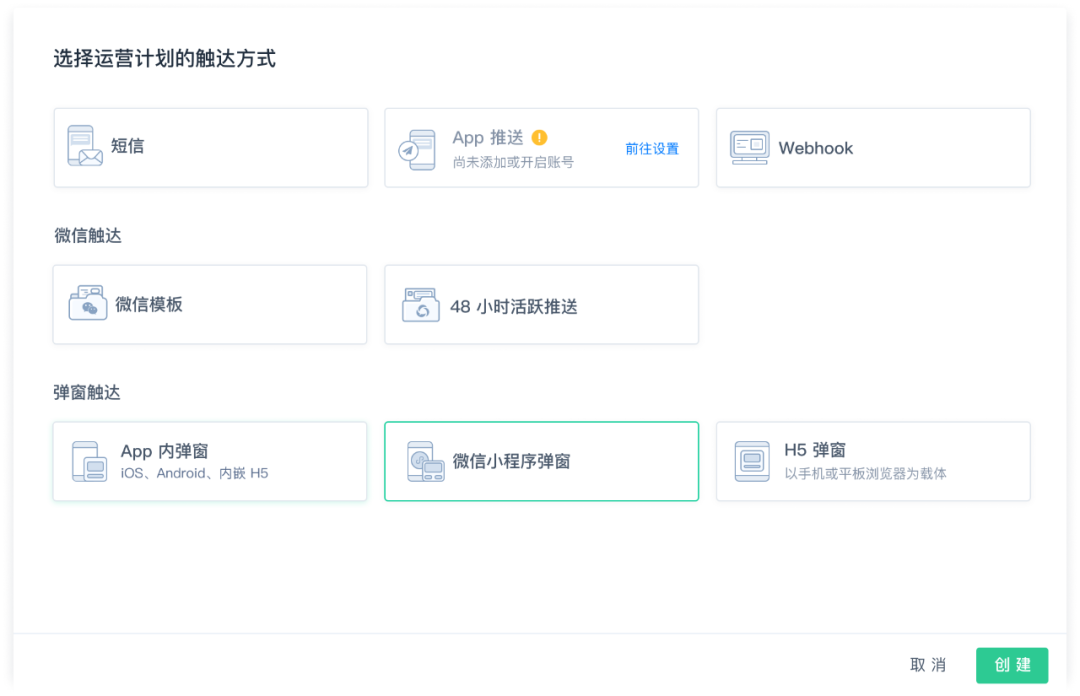Click the 微信触达 section heading
The width and height of the screenshot is (1080, 696).
pos(88,236)
